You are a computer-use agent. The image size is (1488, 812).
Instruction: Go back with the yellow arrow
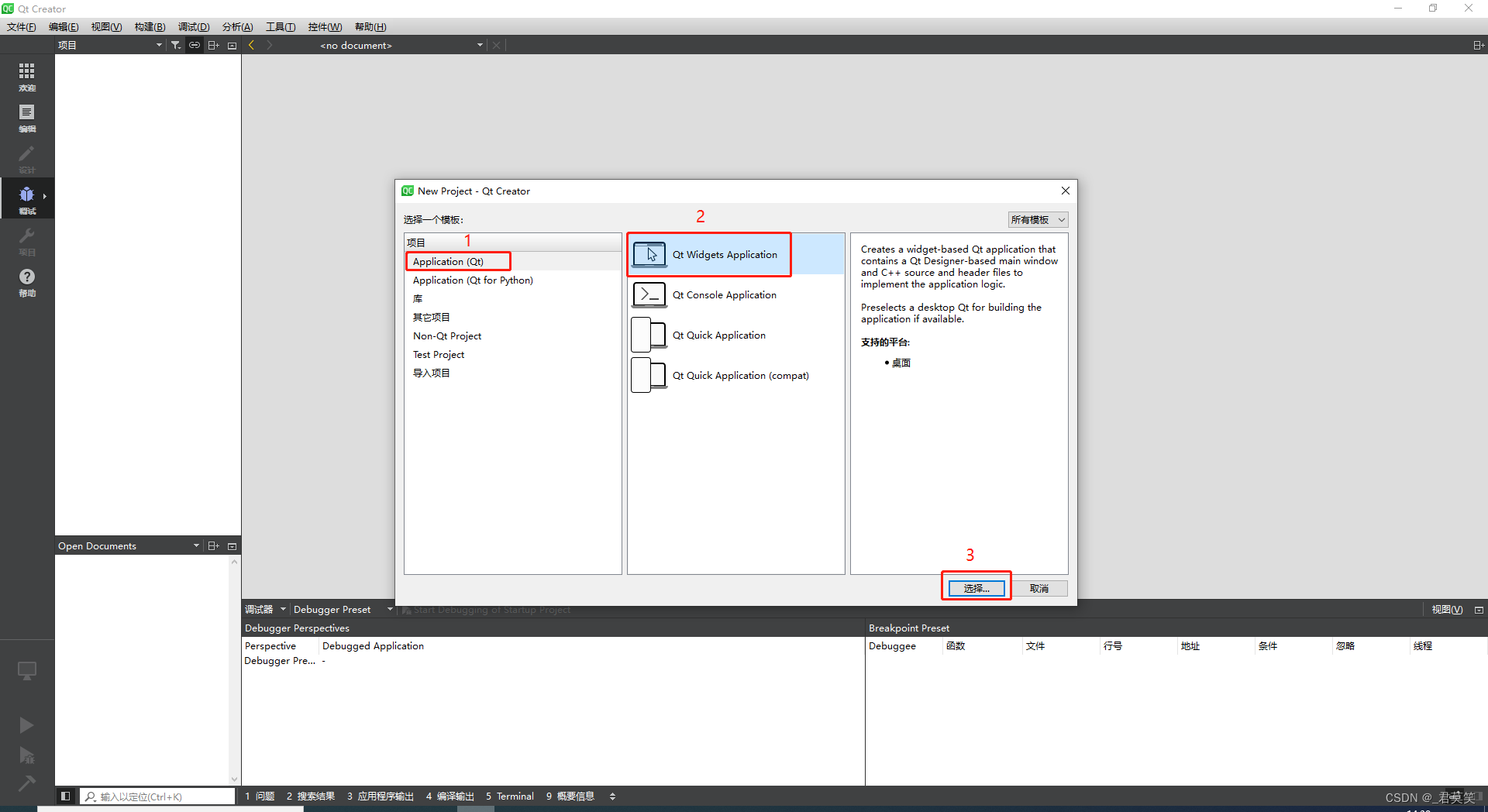(251, 46)
